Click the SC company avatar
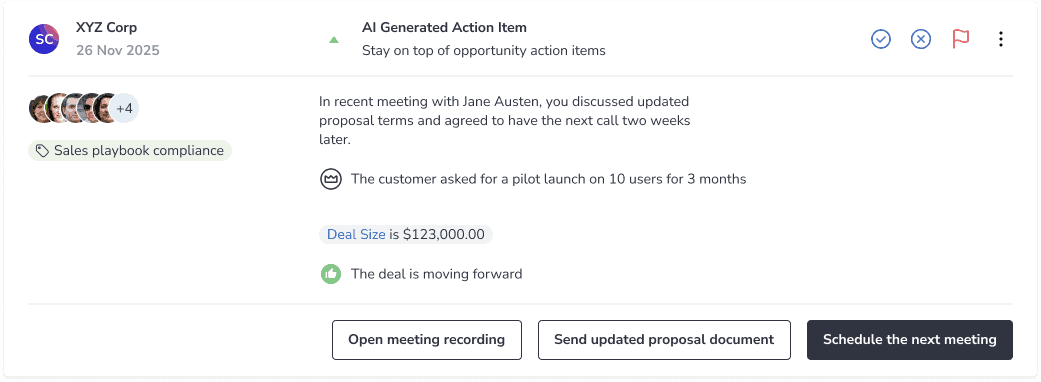Screen dimensions: 1041x382 pos(44,39)
